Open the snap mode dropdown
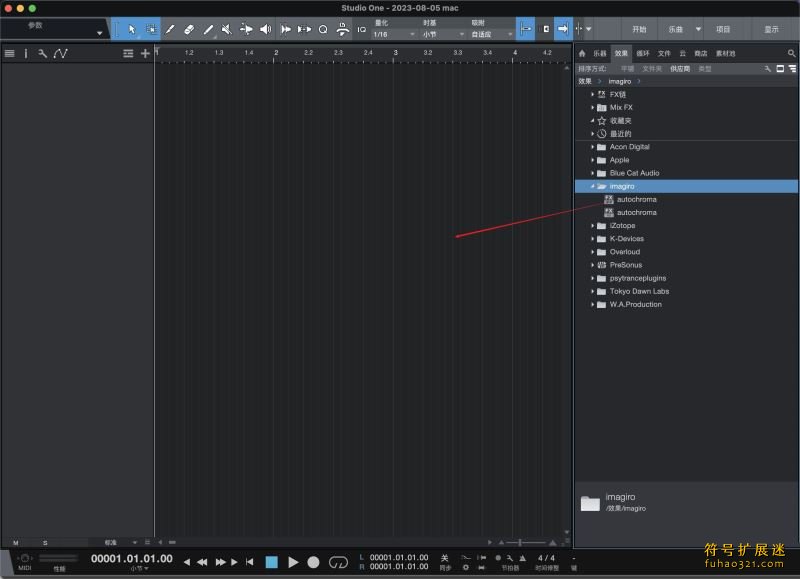 tap(492, 34)
